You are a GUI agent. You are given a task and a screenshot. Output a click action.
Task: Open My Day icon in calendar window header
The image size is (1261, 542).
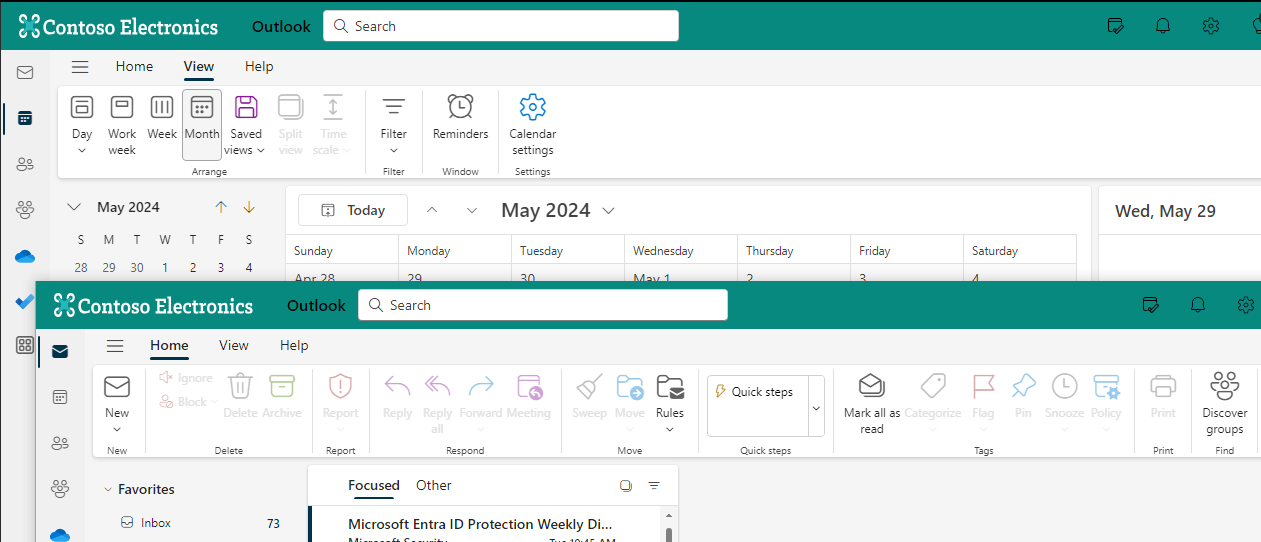[1116, 26]
